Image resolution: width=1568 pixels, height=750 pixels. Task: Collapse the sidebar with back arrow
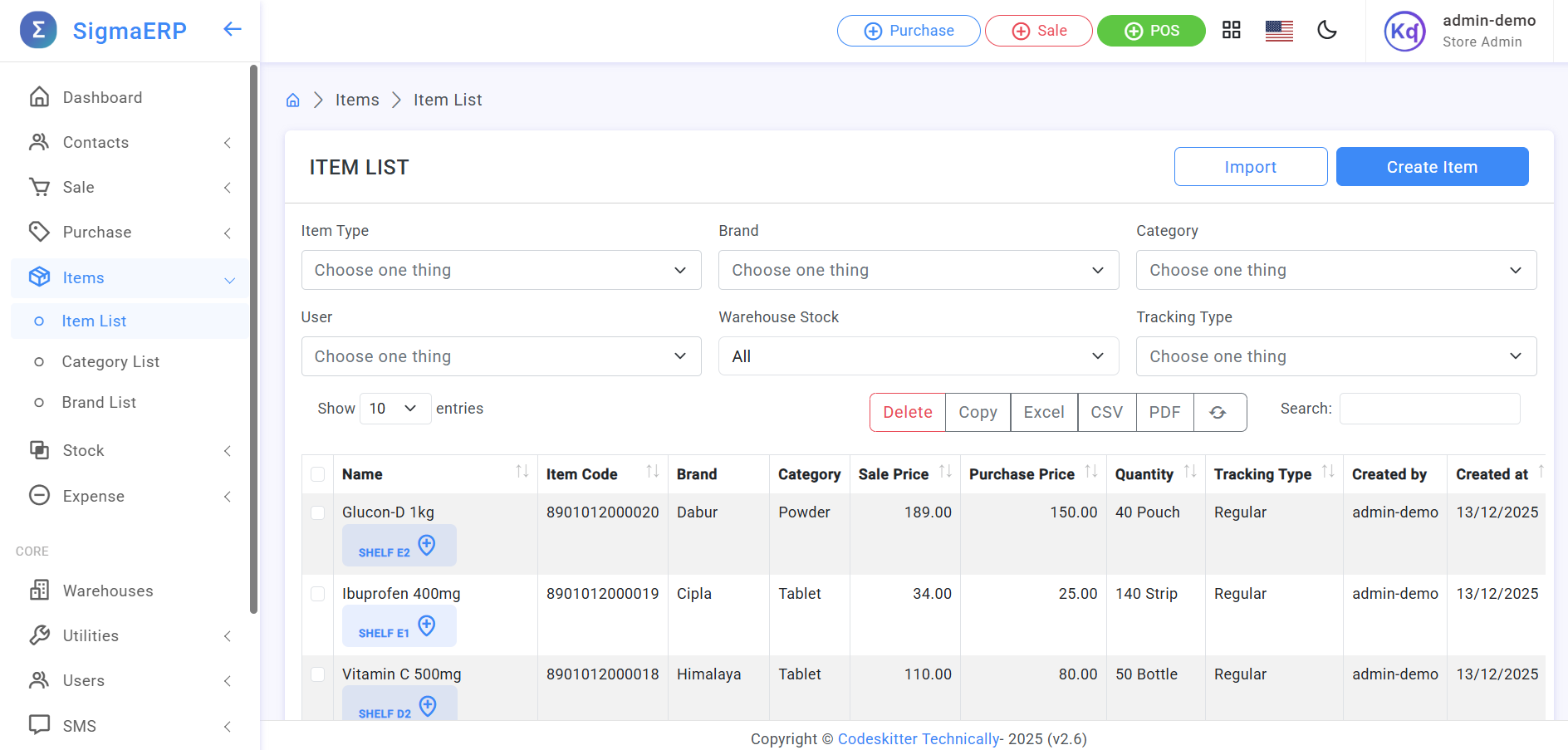[x=232, y=29]
